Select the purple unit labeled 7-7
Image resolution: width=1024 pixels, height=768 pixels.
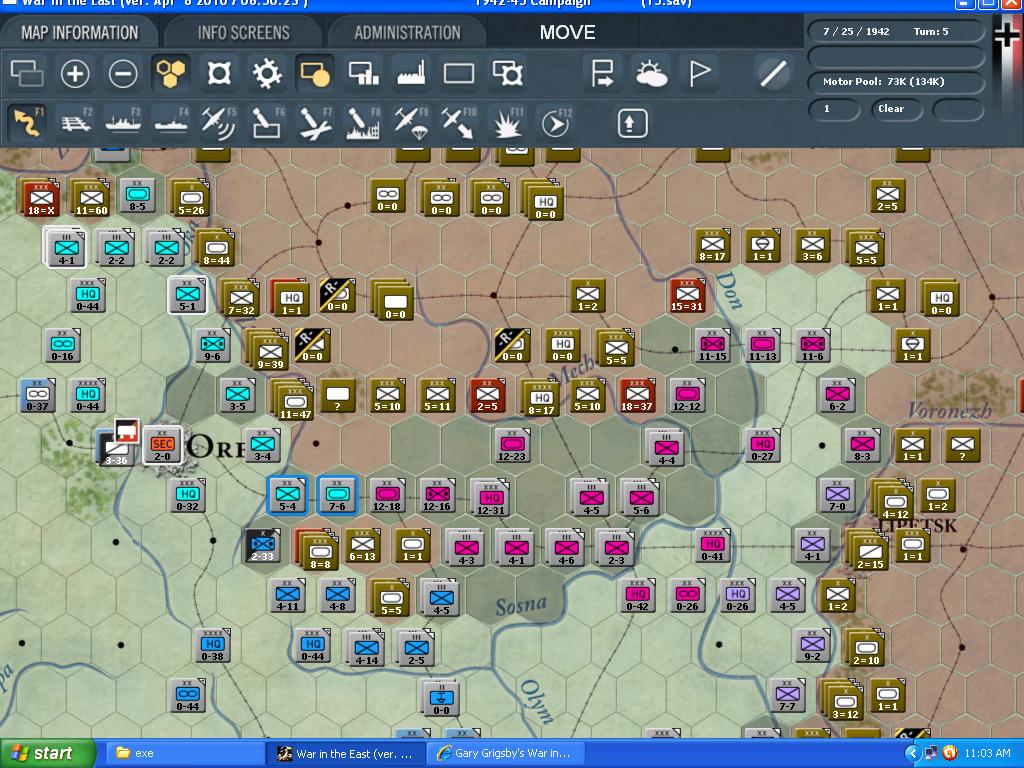(787, 696)
